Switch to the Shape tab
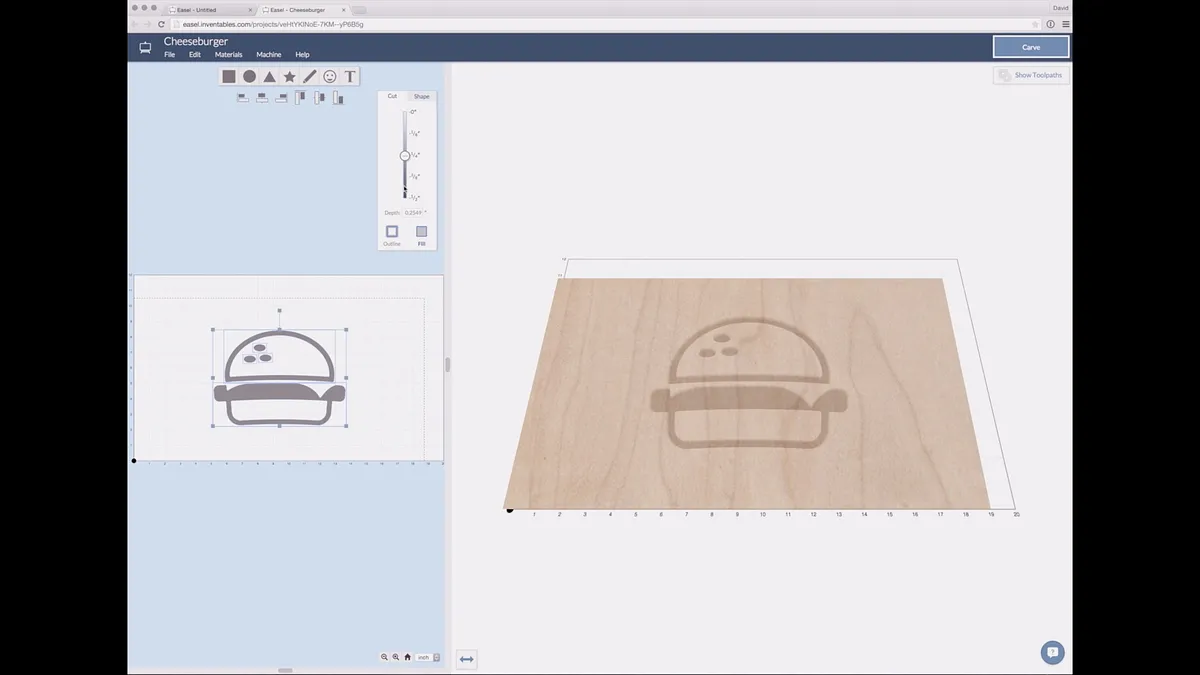This screenshot has width=1200, height=675. coord(421,96)
